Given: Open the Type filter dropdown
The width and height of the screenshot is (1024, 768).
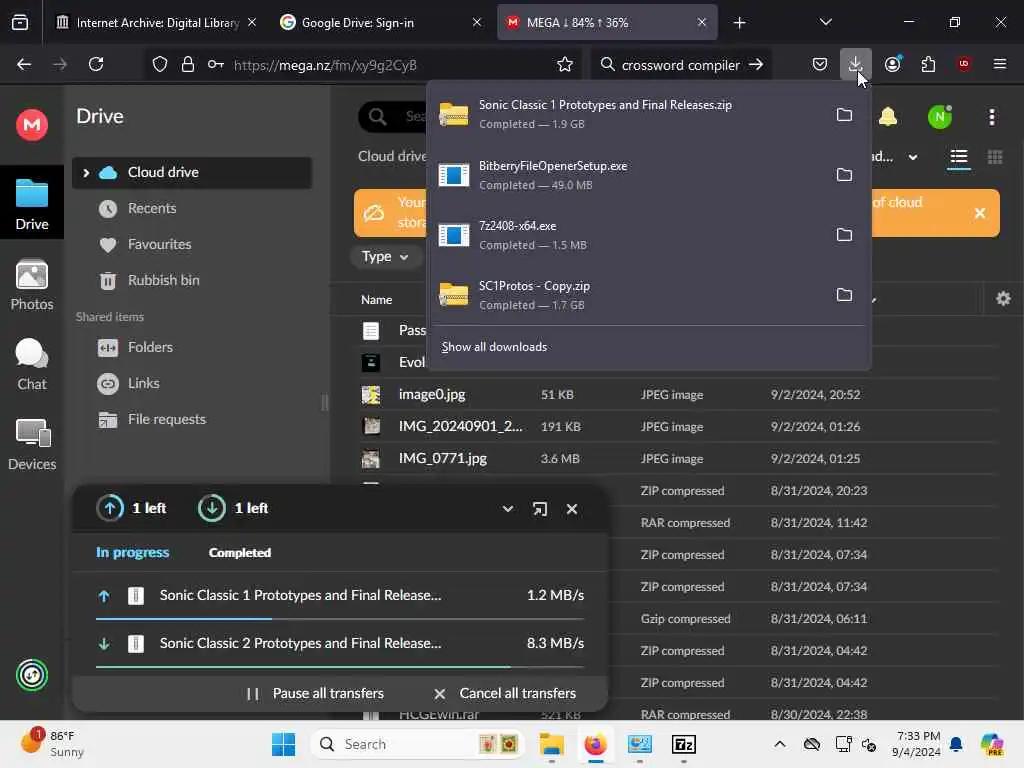Looking at the screenshot, I should [385, 257].
